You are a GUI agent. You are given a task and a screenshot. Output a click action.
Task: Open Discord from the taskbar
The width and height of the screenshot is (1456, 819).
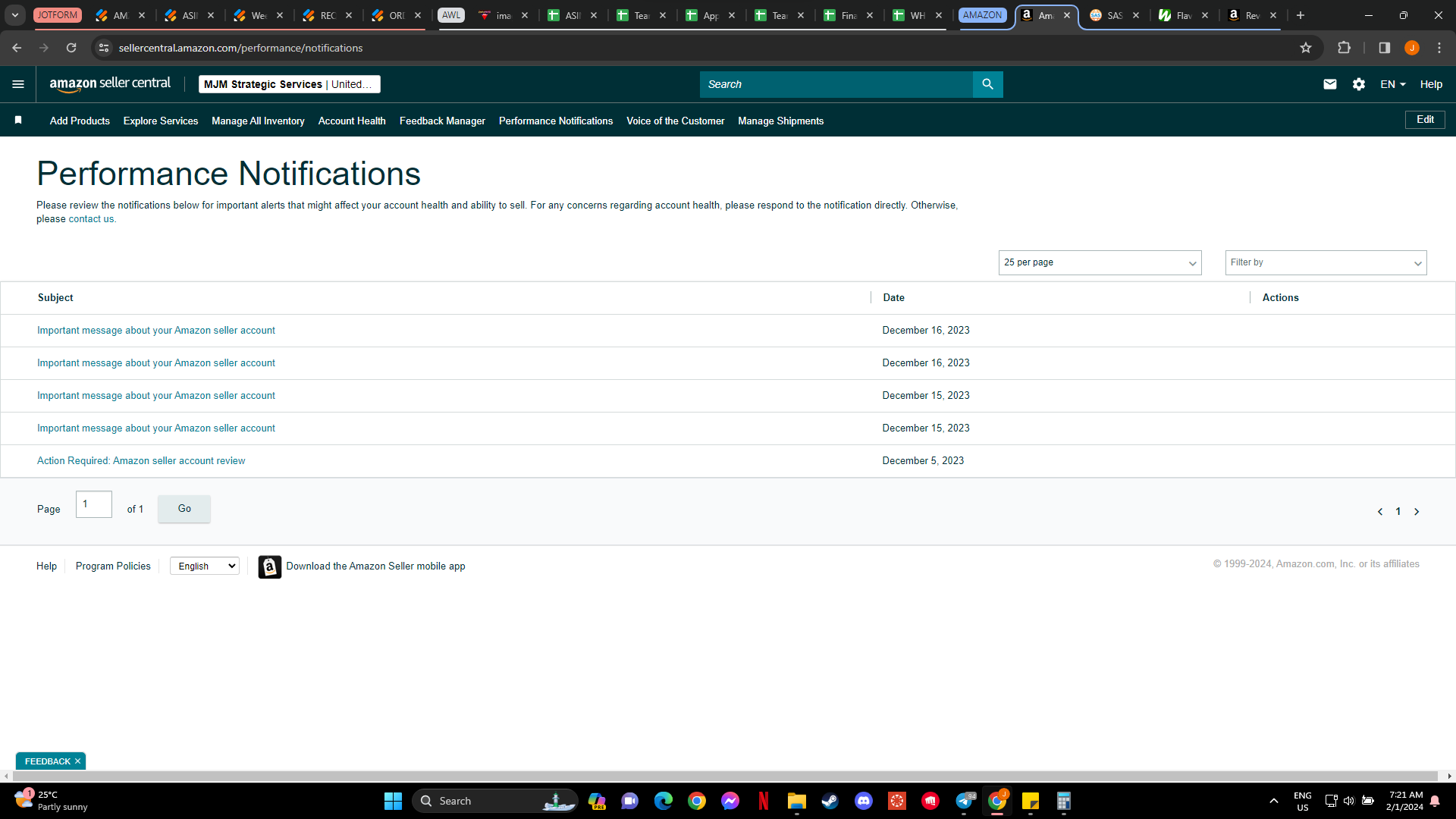pyautogui.click(x=864, y=801)
